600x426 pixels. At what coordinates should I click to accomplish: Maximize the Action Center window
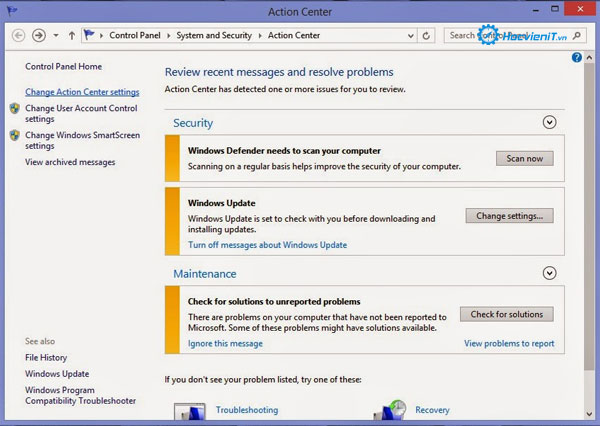click(x=554, y=9)
